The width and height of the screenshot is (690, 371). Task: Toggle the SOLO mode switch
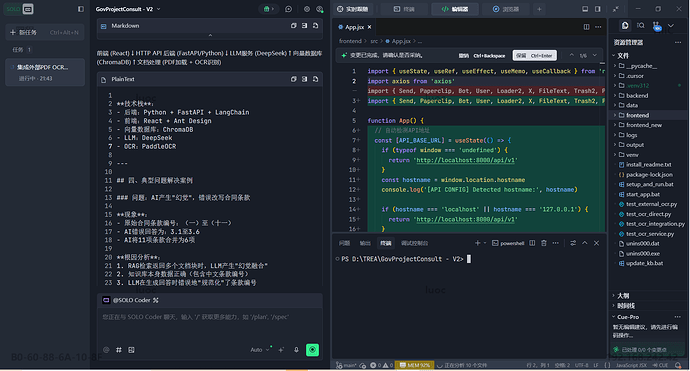point(19,9)
